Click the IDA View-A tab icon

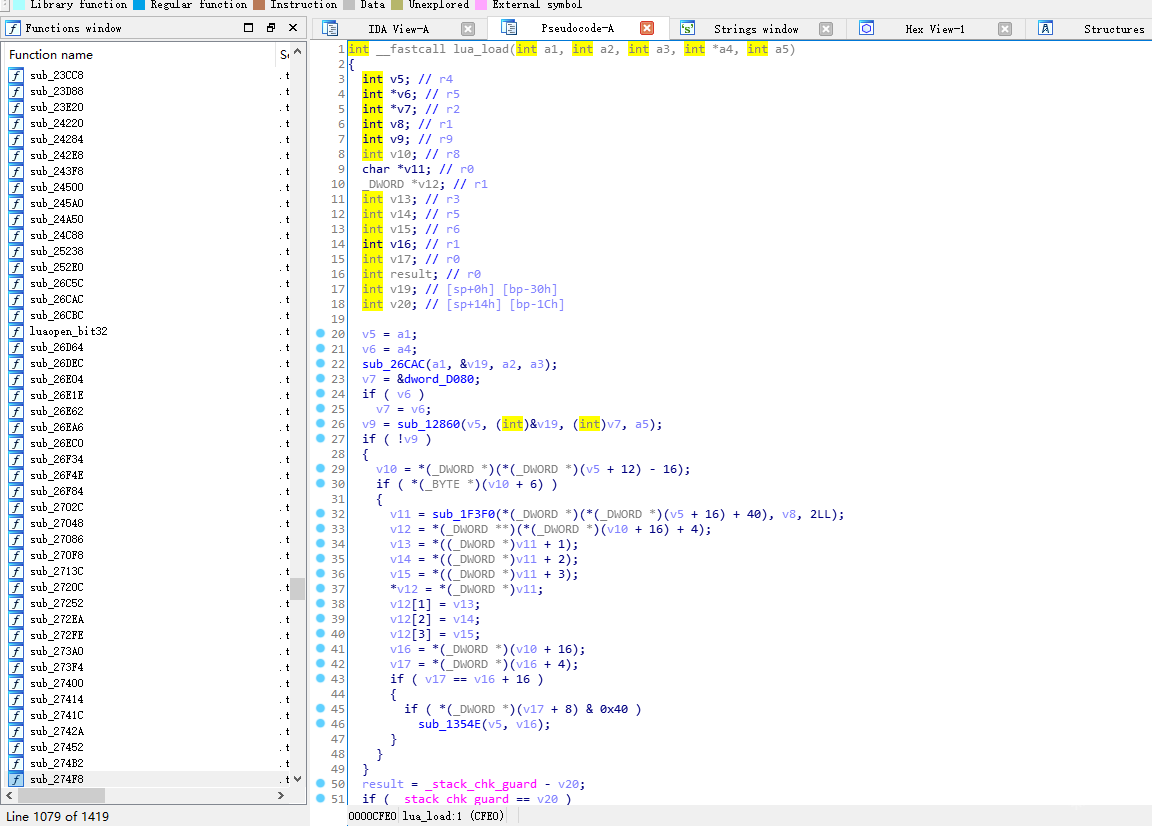[330, 29]
